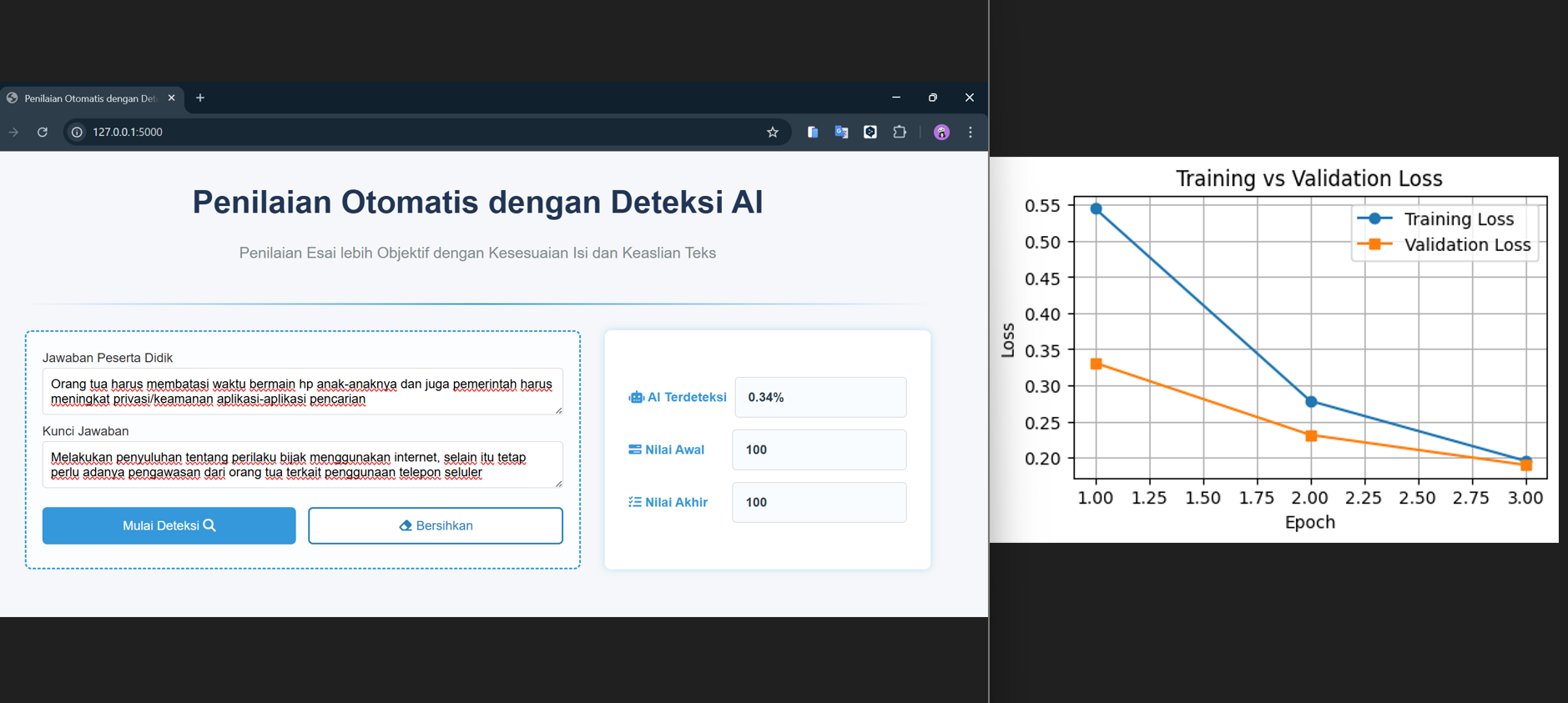Select the Penilaian Otomatis browser tab
This screenshot has width=1568, height=703.
pyautogui.click(x=89, y=98)
